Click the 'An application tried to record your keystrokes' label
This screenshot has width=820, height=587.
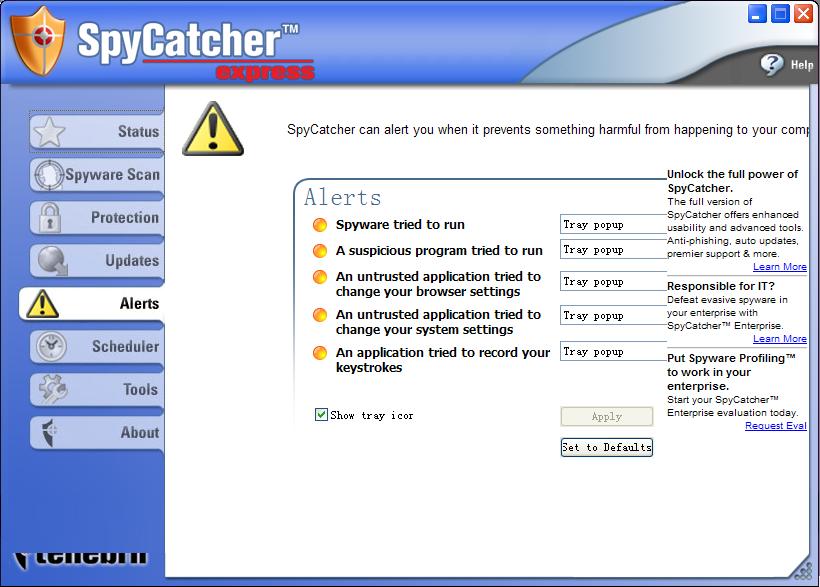tap(443, 360)
